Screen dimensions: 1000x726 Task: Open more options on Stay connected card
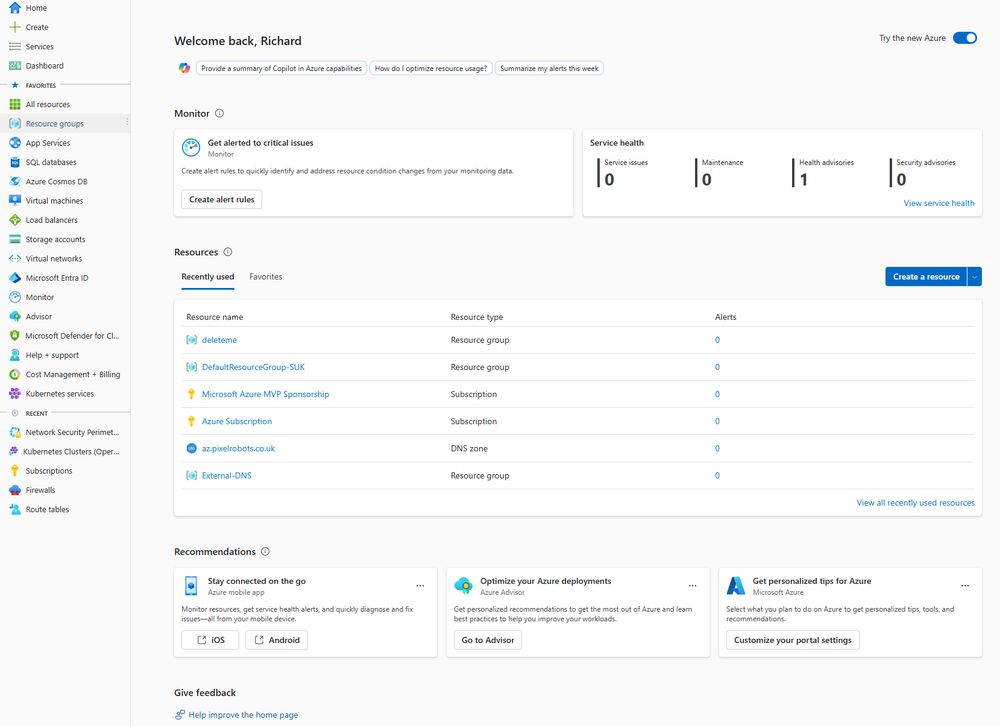420,586
